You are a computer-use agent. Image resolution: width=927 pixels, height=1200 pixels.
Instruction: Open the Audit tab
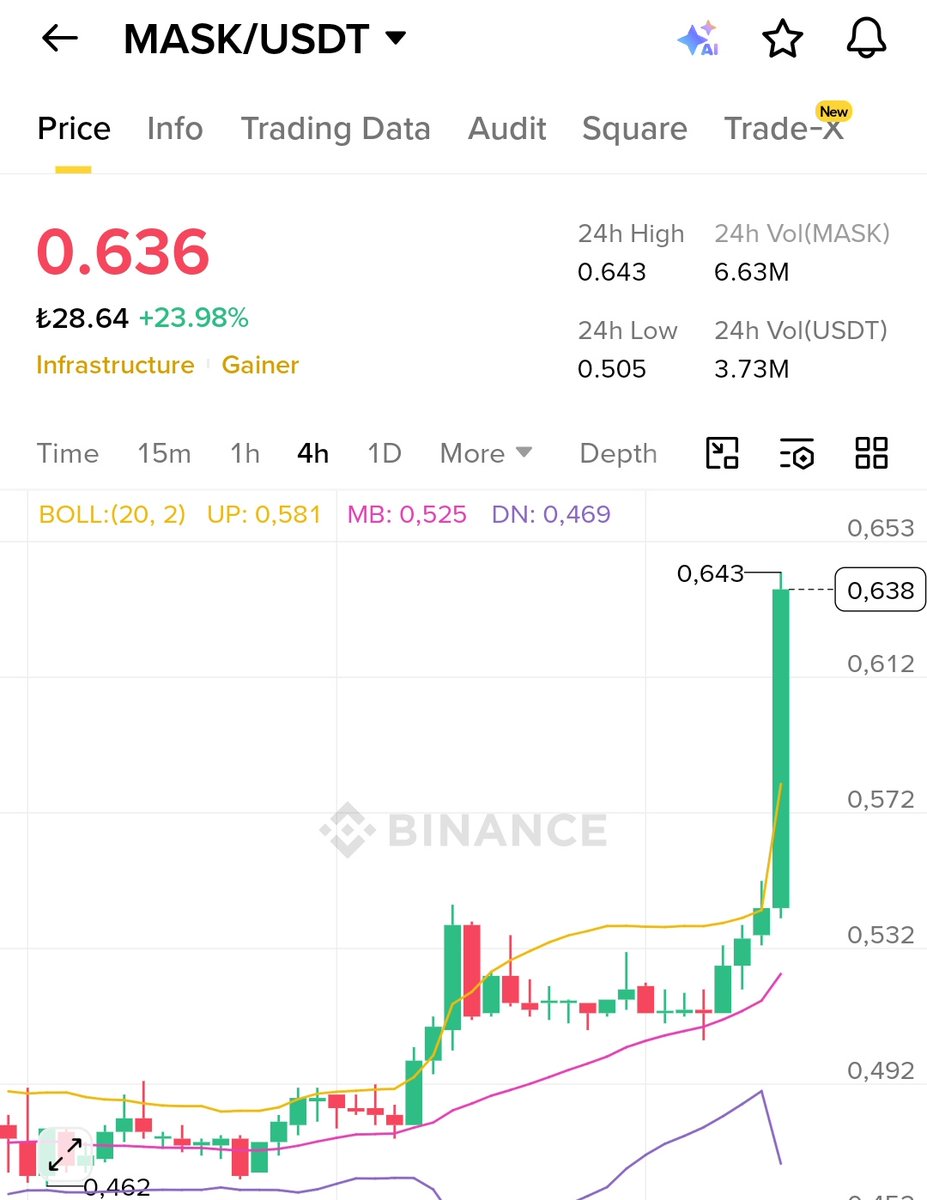pyautogui.click(x=507, y=129)
